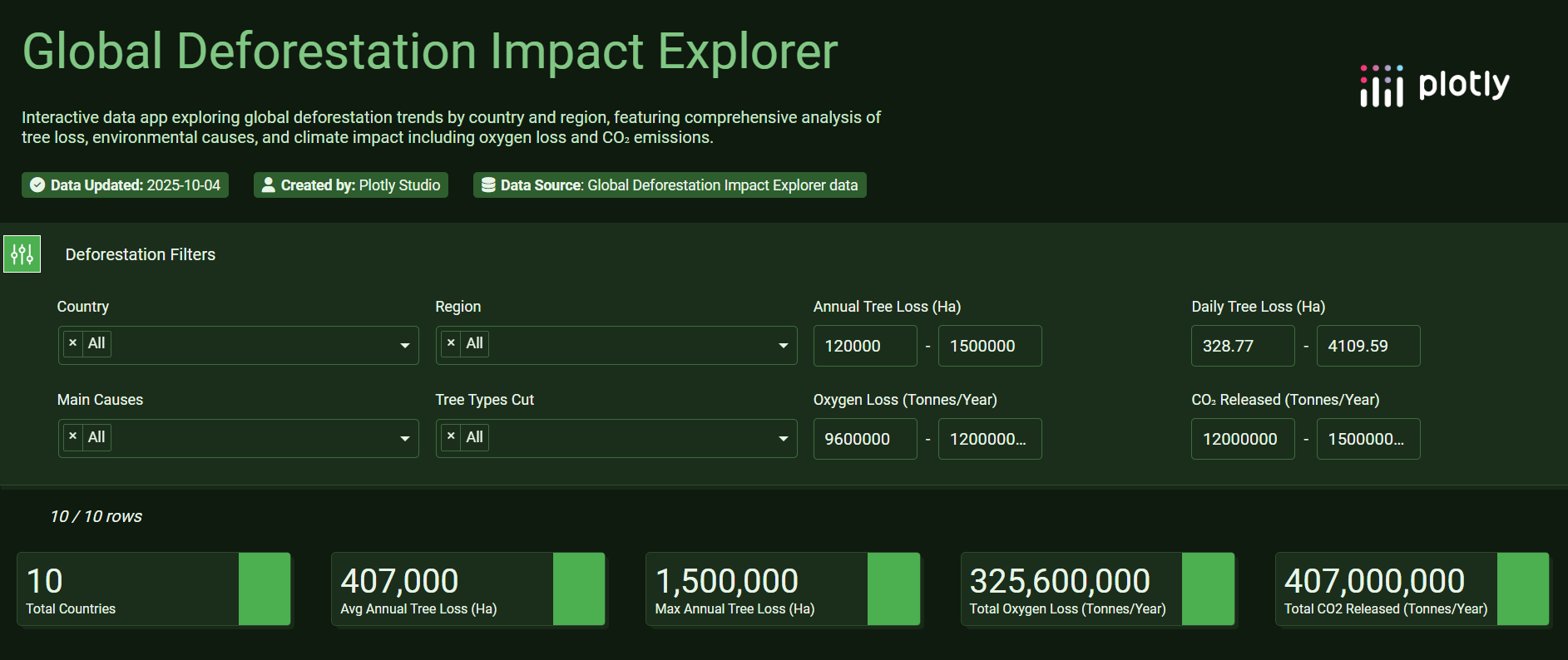Screen dimensions: 1568x660
Task: Edit CO₂ Released maximum field
Action: click(1368, 439)
